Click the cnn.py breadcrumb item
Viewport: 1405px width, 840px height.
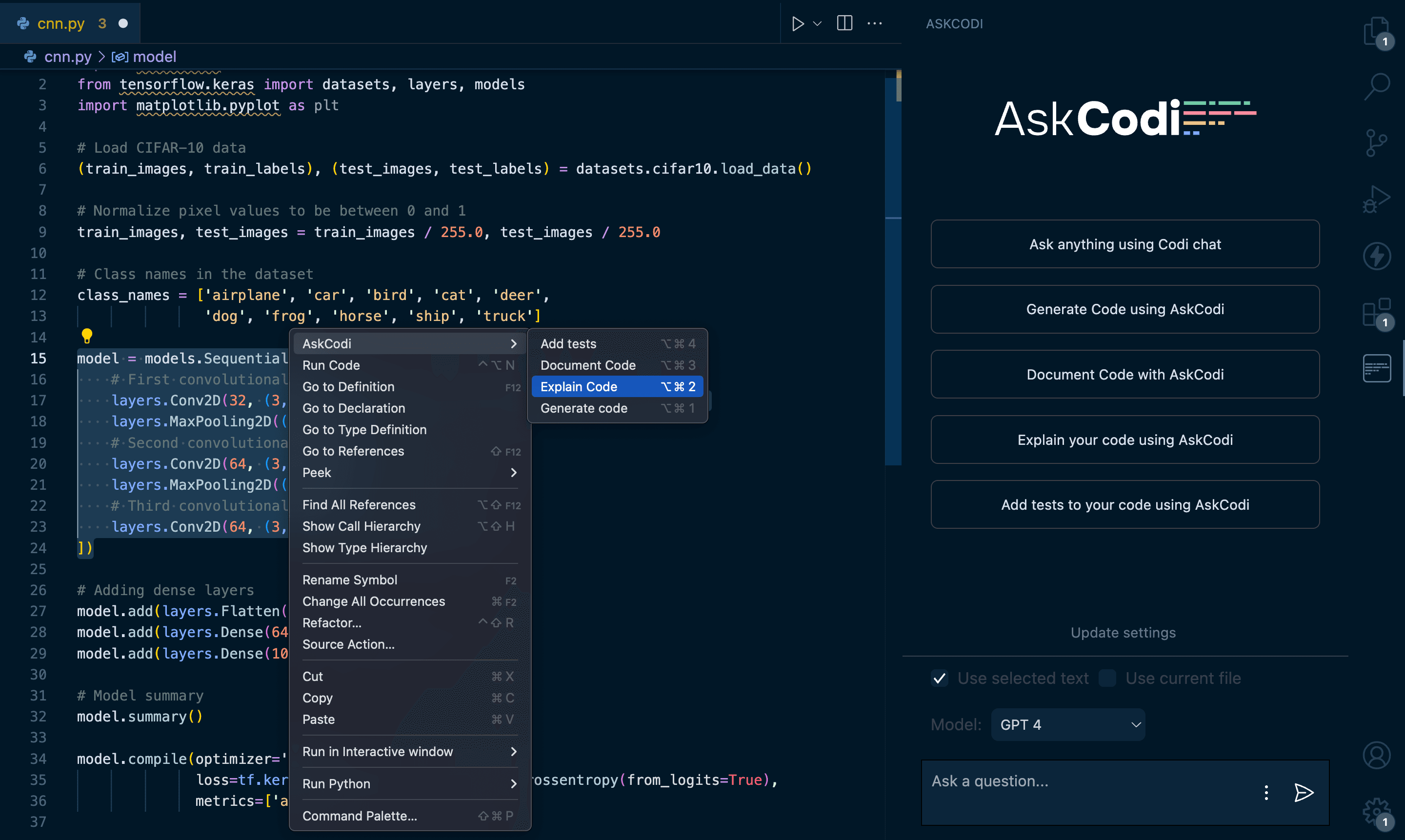[x=67, y=57]
